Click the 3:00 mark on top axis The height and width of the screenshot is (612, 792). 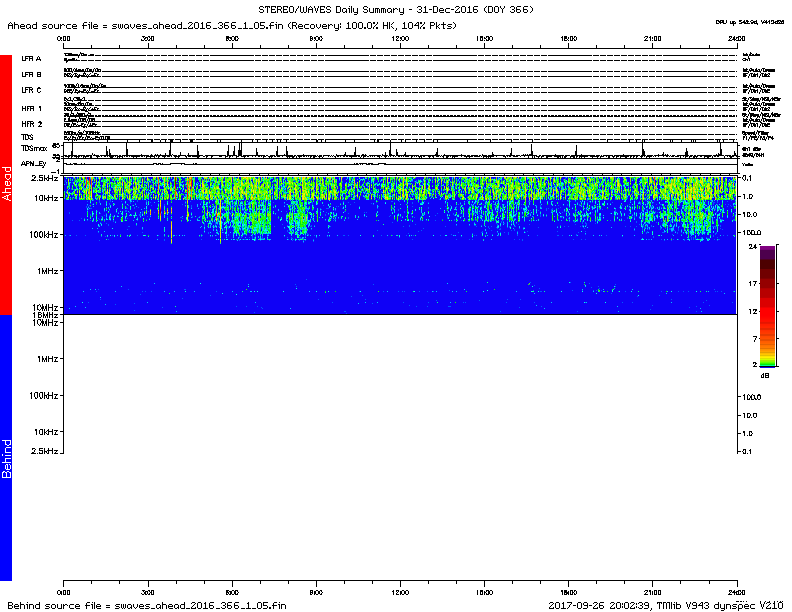pyautogui.click(x=149, y=37)
